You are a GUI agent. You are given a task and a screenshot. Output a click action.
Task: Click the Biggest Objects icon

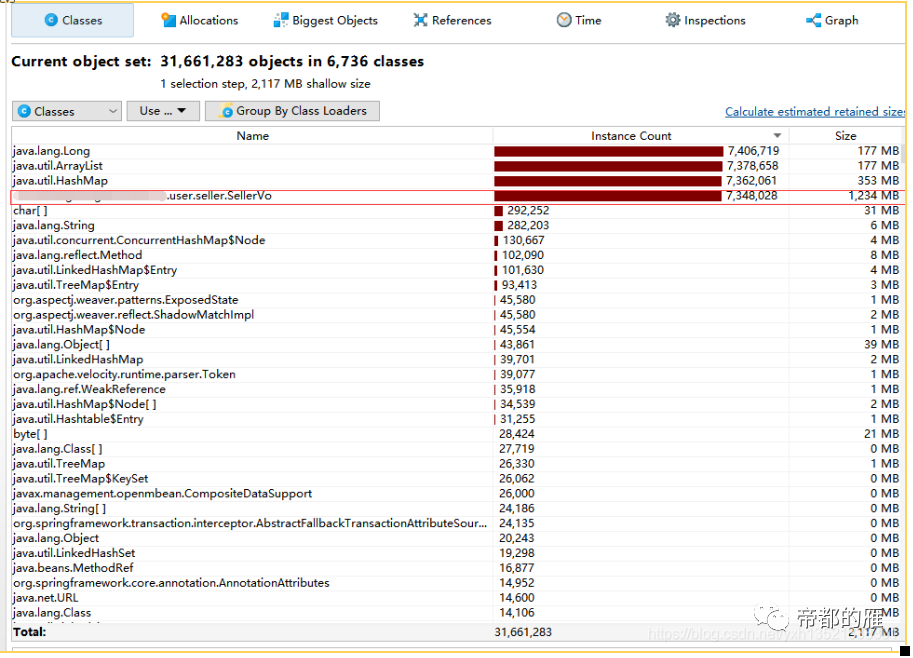[281, 20]
